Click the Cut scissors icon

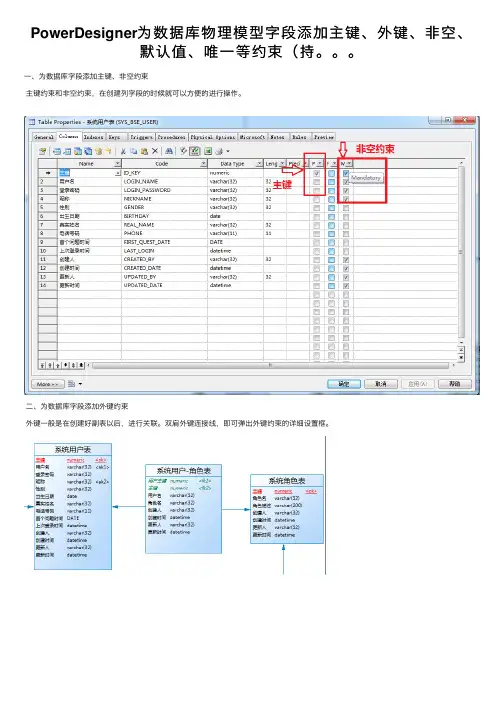pos(123,151)
